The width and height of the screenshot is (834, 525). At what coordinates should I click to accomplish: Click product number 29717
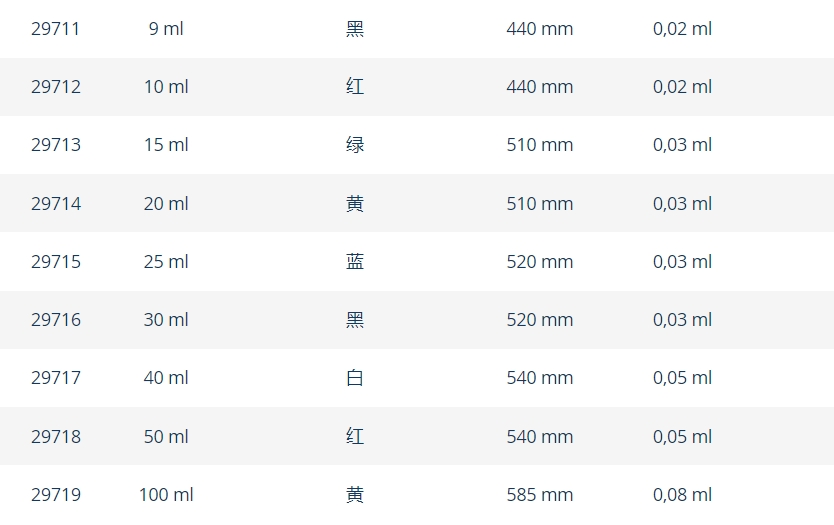56,378
